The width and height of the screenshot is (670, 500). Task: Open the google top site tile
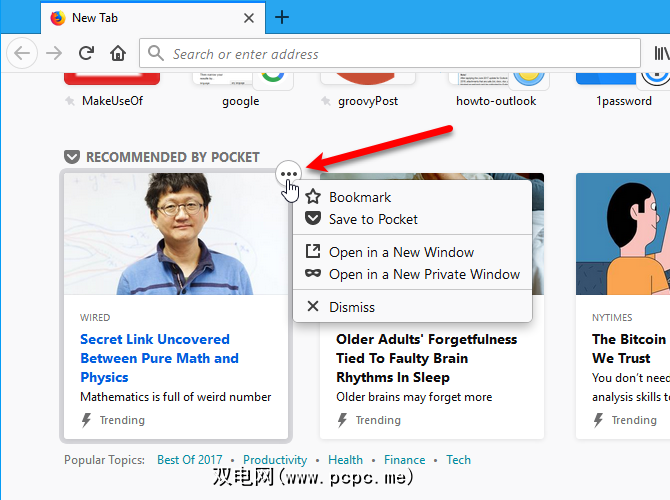tap(241, 88)
